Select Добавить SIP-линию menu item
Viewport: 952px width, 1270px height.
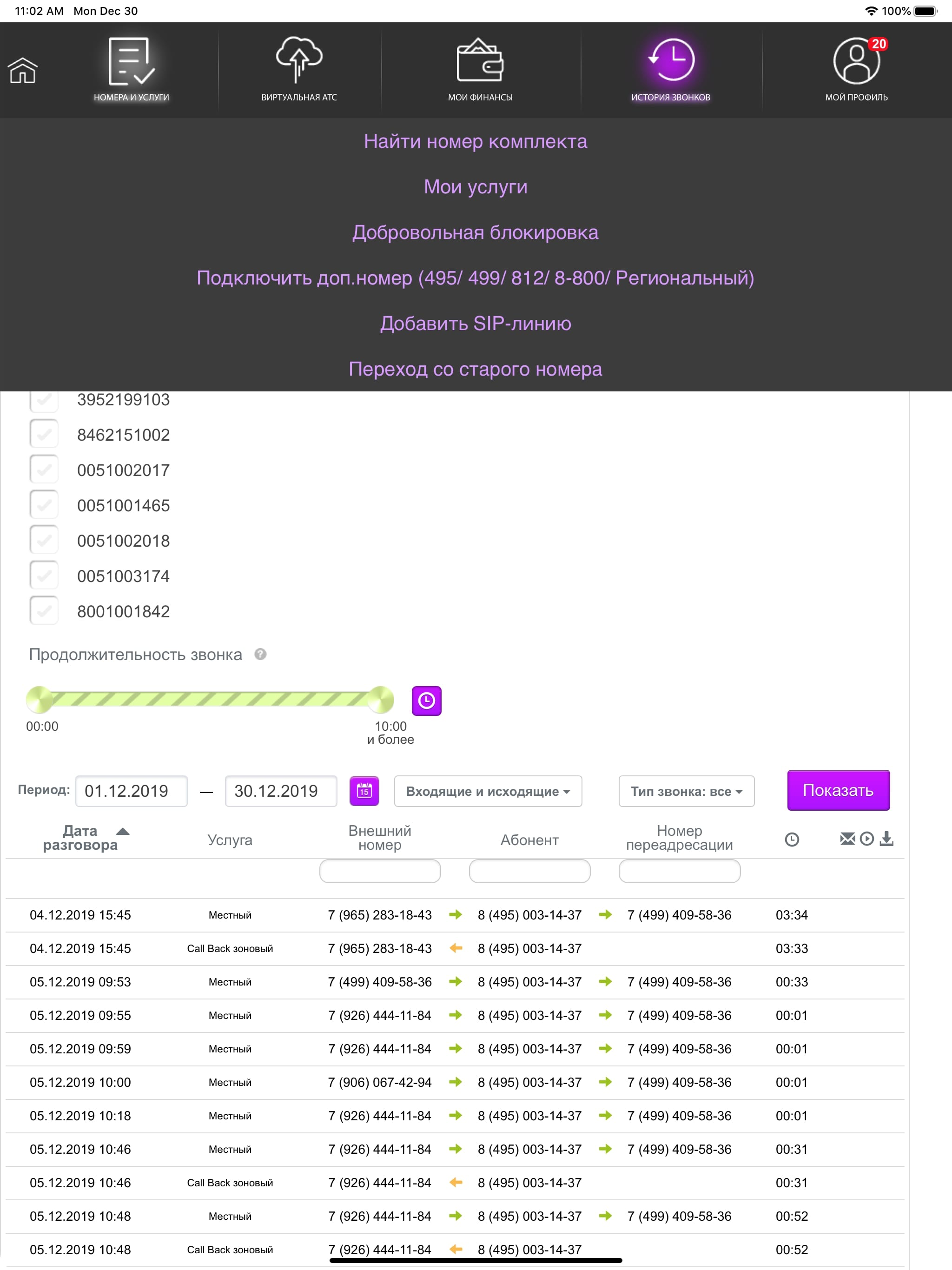tap(476, 323)
